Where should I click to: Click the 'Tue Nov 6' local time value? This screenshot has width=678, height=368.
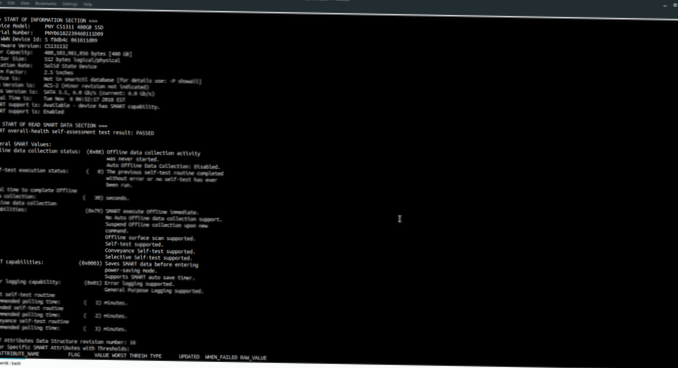point(84,99)
